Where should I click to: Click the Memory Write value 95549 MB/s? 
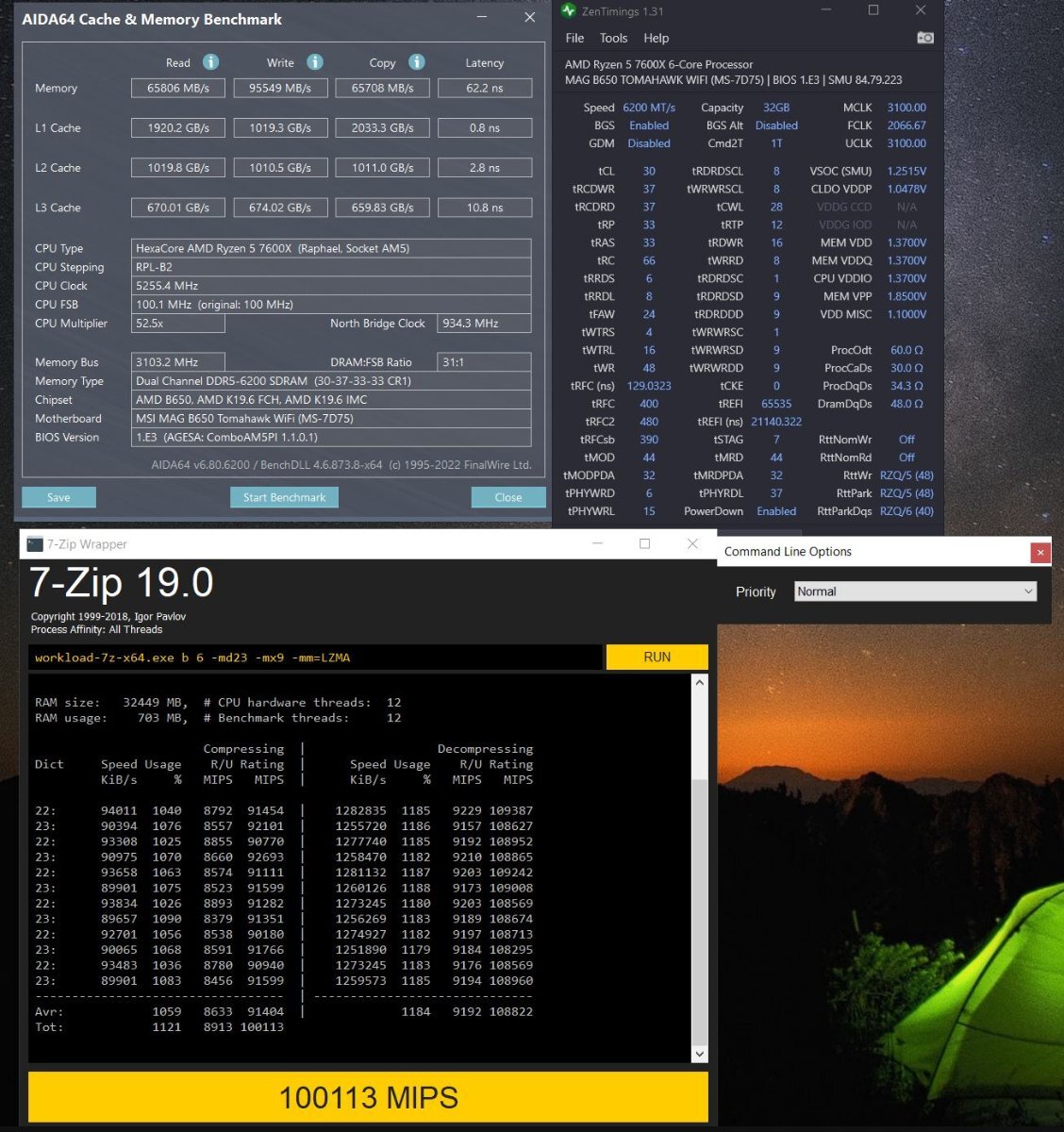[280, 88]
